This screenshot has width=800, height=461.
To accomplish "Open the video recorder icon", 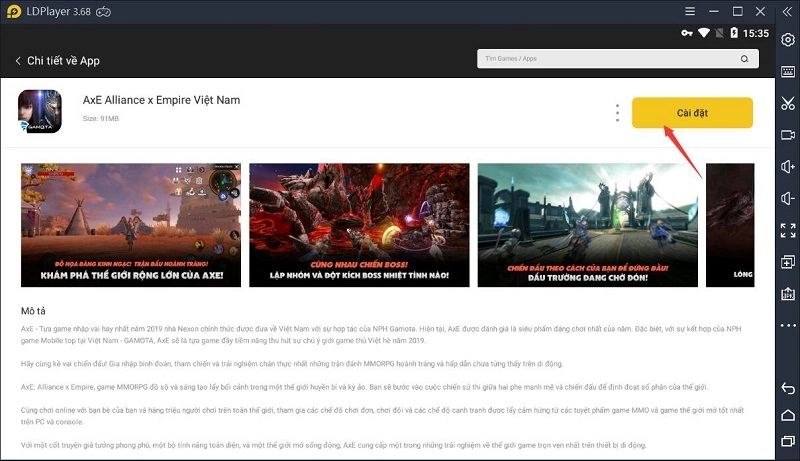I will (x=788, y=135).
